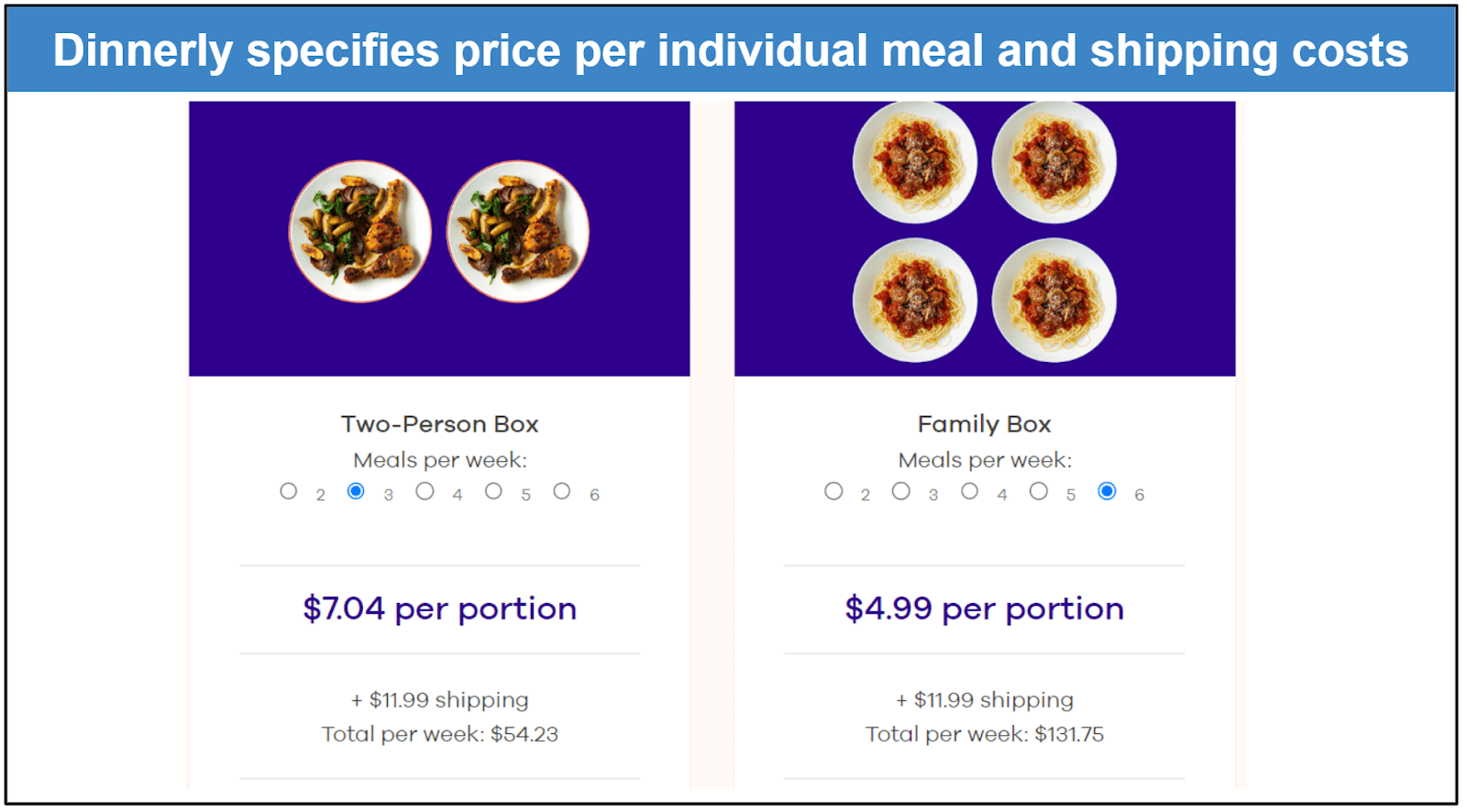Select 2 meals per week for Two-Person Box
This screenshot has width=1467, height=812.
pos(289,491)
